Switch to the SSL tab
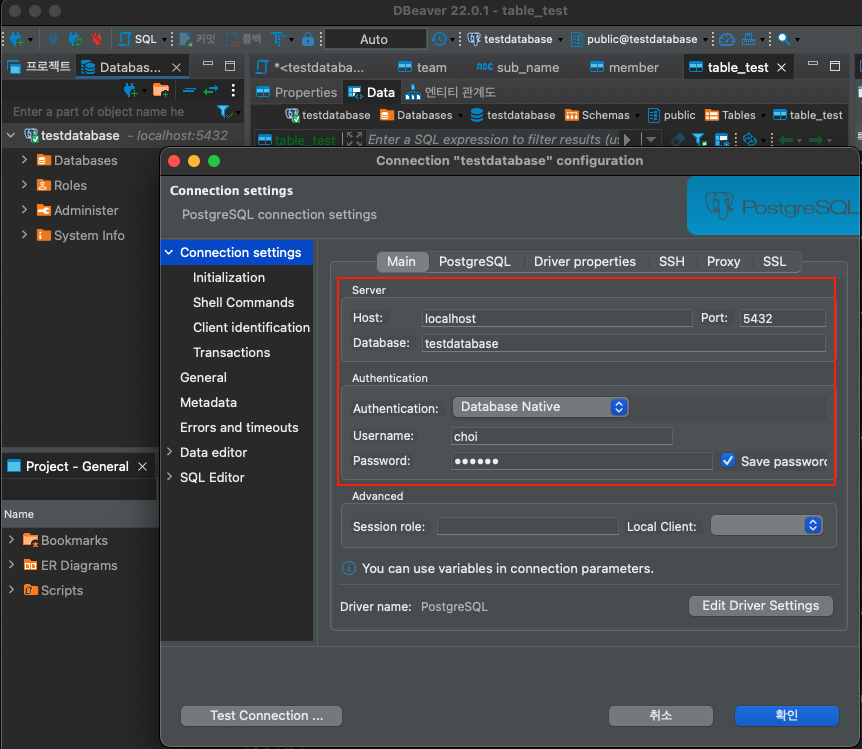 click(774, 261)
